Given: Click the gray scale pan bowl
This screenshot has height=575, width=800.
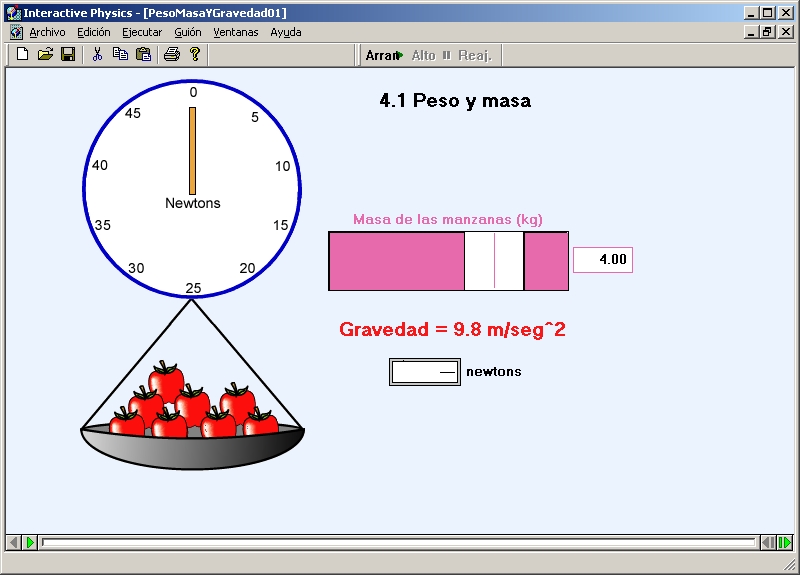Looking at the screenshot, I should 192,449.
